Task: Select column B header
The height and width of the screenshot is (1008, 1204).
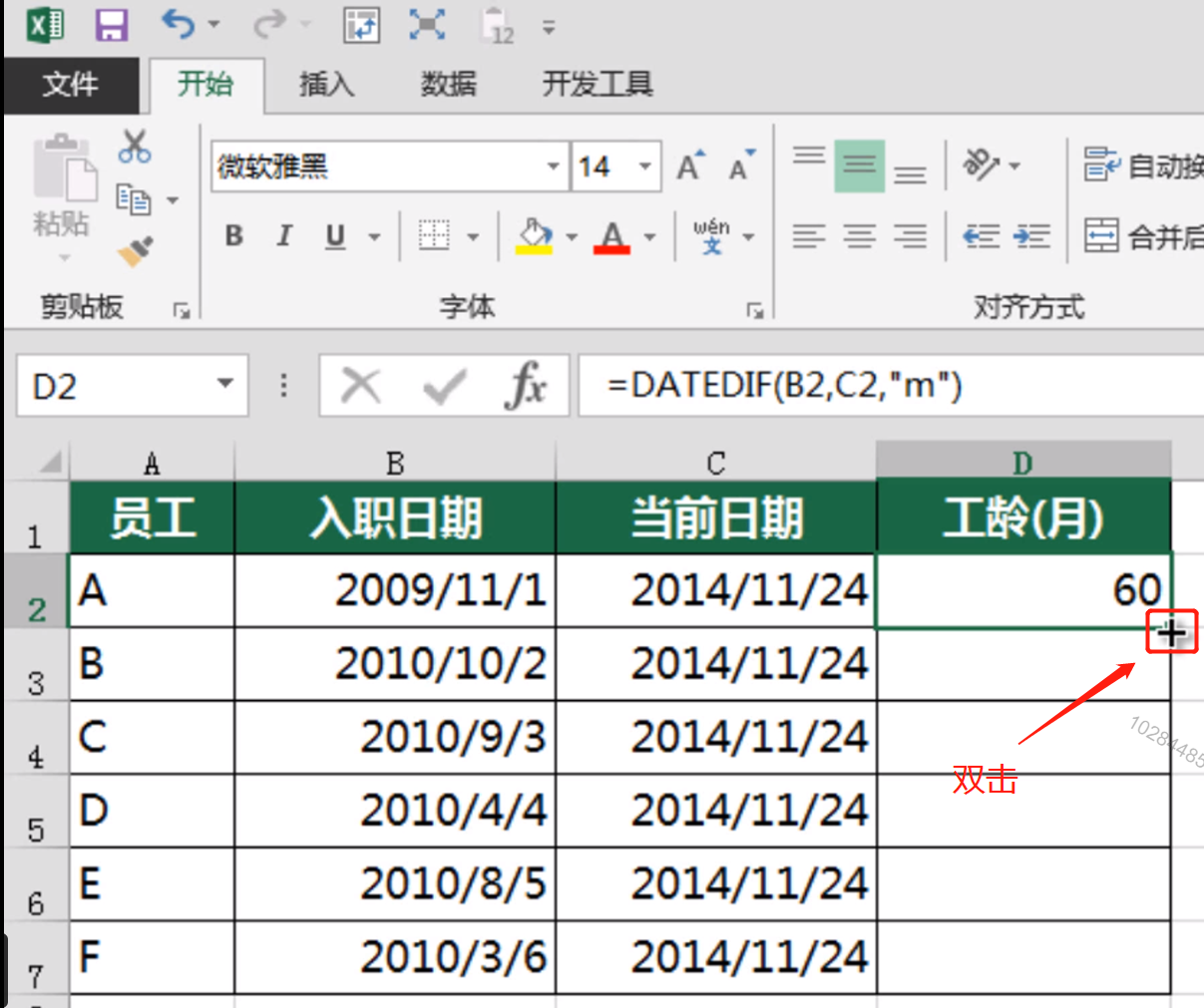Action: [x=395, y=463]
